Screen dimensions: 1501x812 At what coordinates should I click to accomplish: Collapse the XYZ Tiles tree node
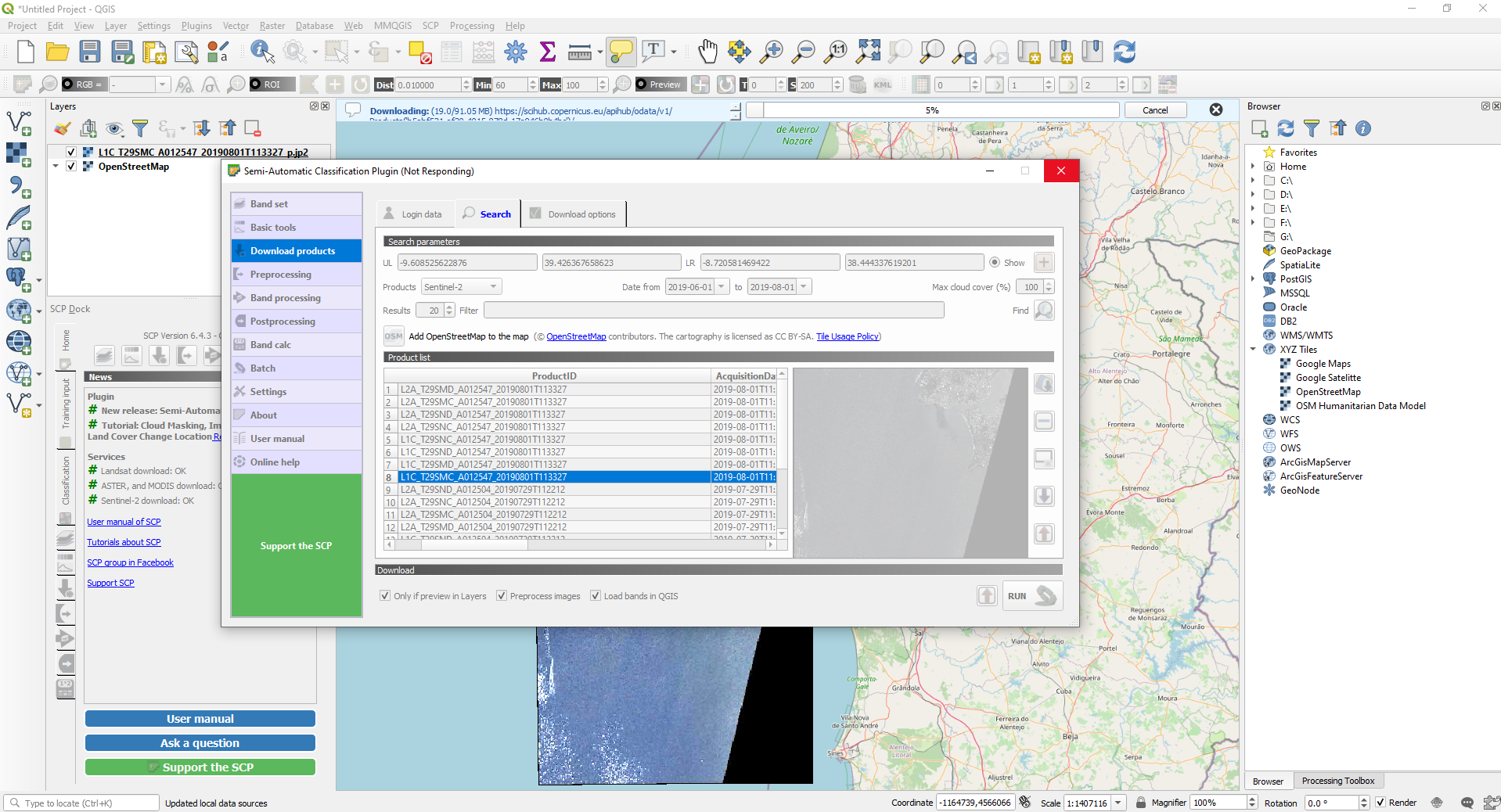pyautogui.click(x=1253, y=350)
